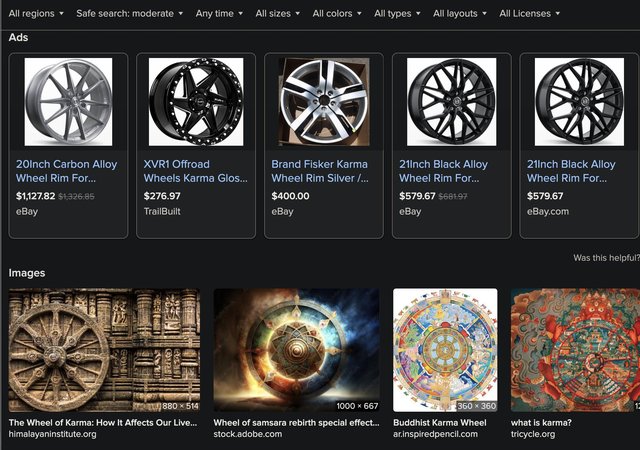Image resolution: width=640 pixels, height=450 pixels.
Task: Expand the All types filter
Action: point(397,13)
